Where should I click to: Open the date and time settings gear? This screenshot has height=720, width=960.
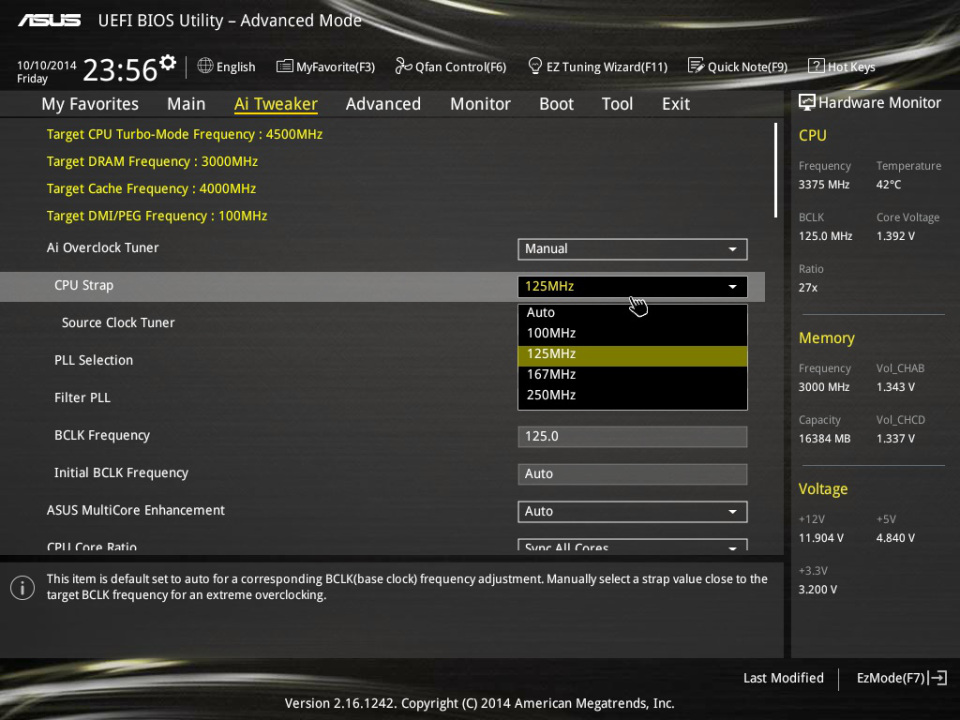tap(168, 62)
